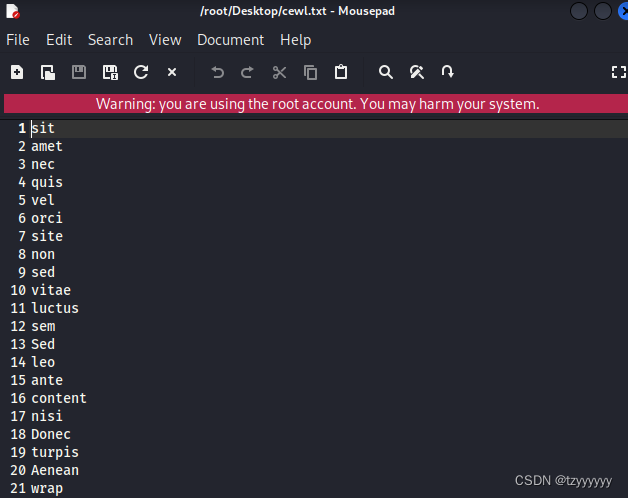Open the Search menu
The width and height of the screenshot is (628, 498).
(x=111, y=40)
